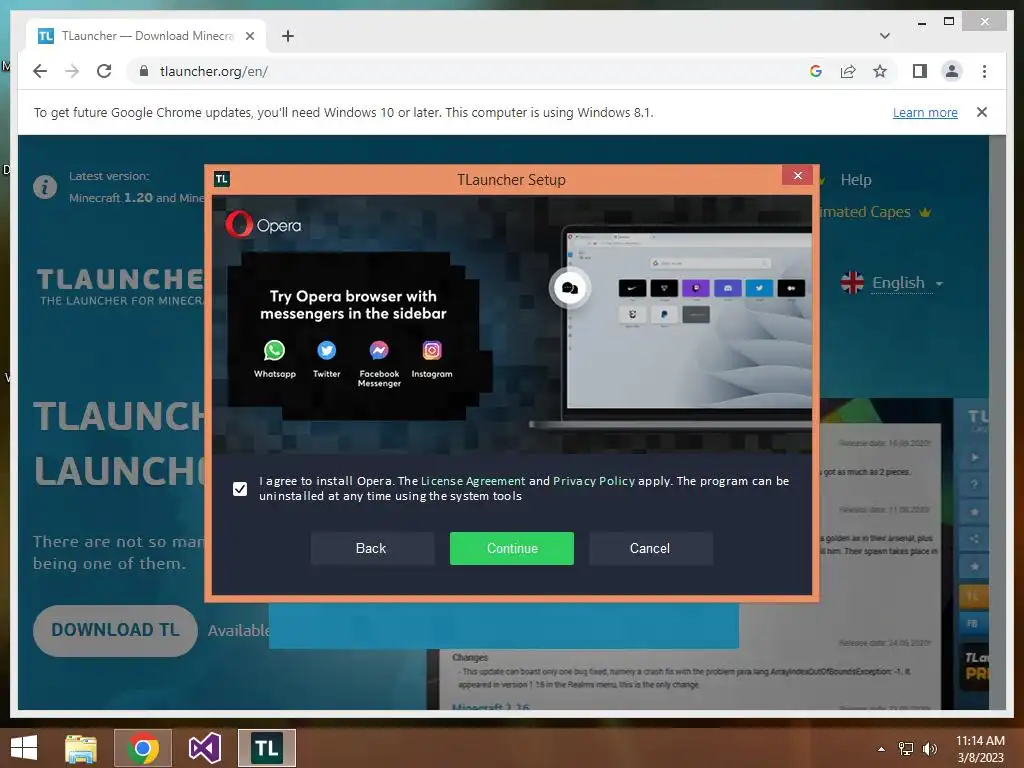Open the License Agreement link

[x=473, y=481]
